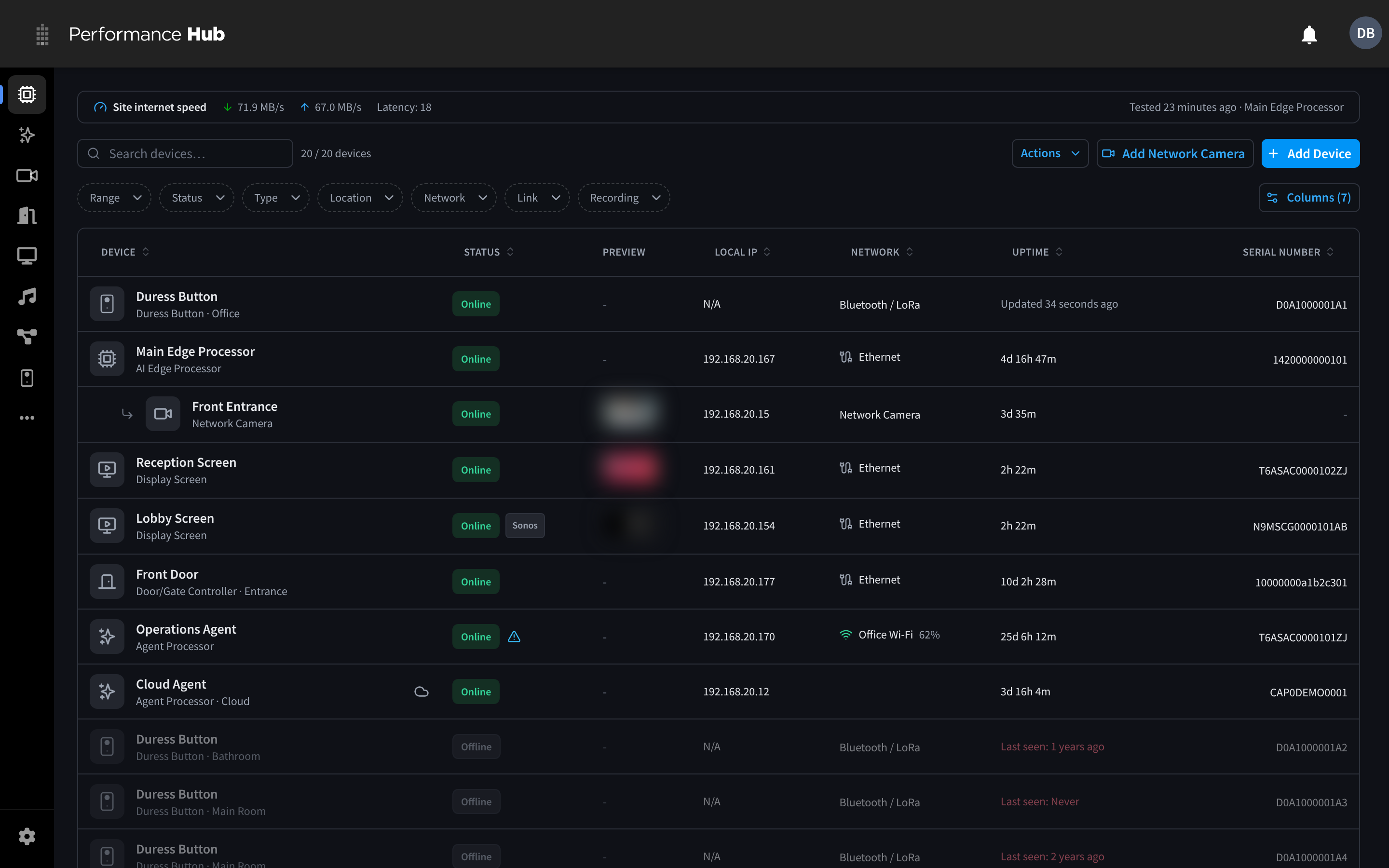Focus the Search devices field
The image size is (1389, 868).
tap(185, 153)
